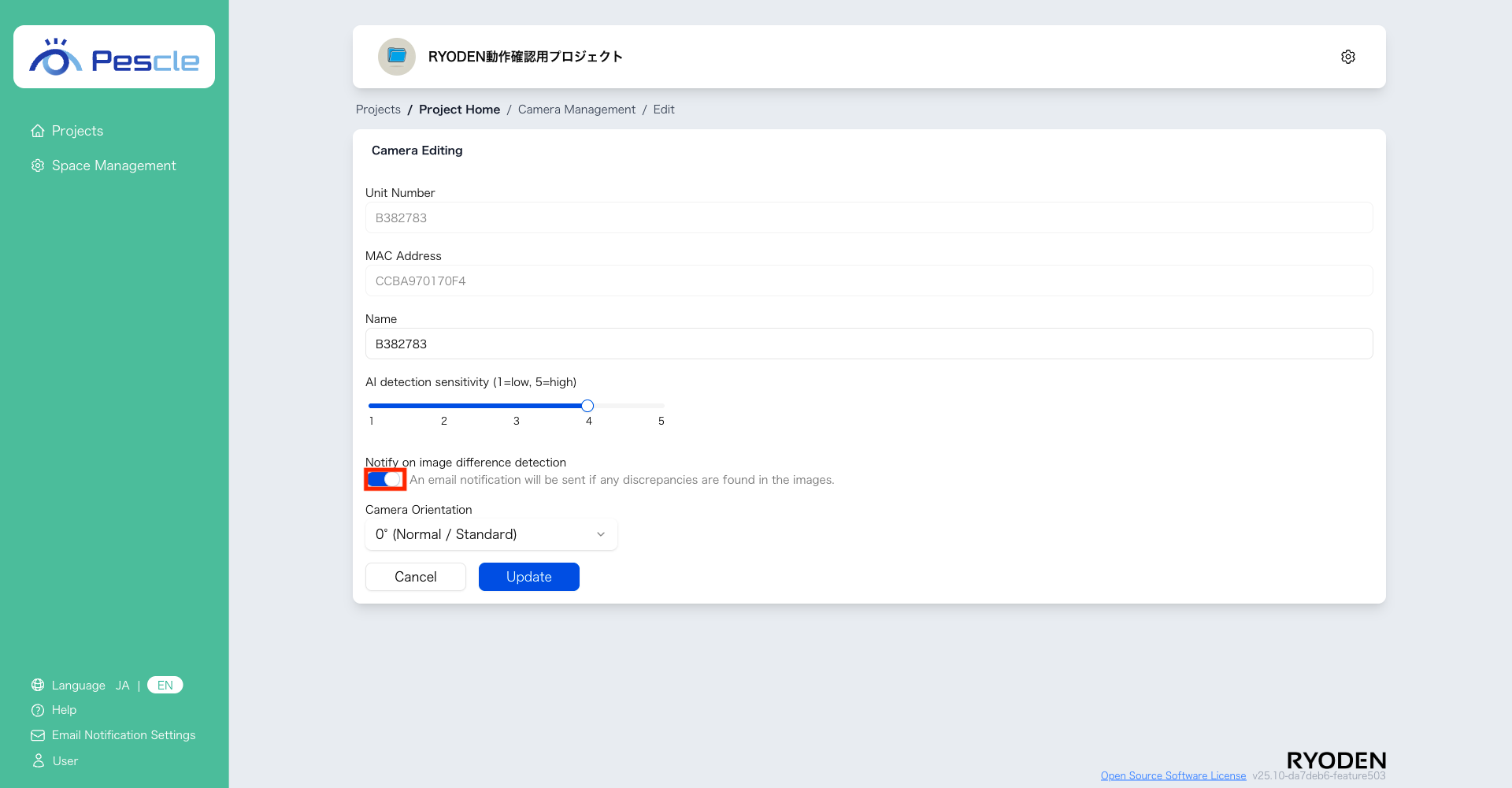
Task: Click the project folder icon beside the title
Action: point(396,56)
